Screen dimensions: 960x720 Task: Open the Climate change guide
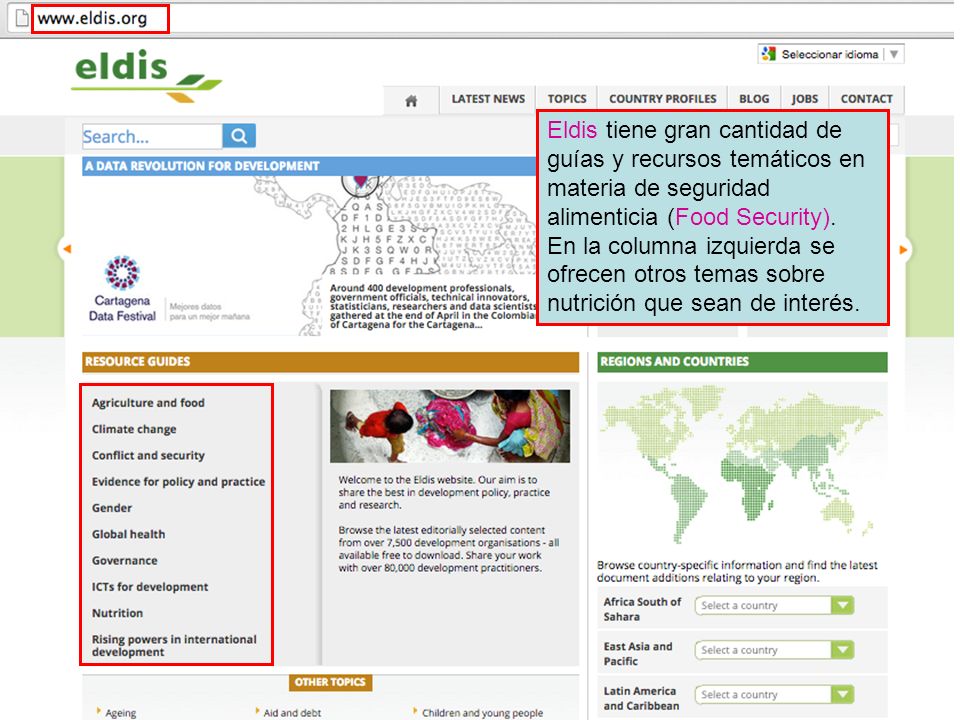[134, 429]
